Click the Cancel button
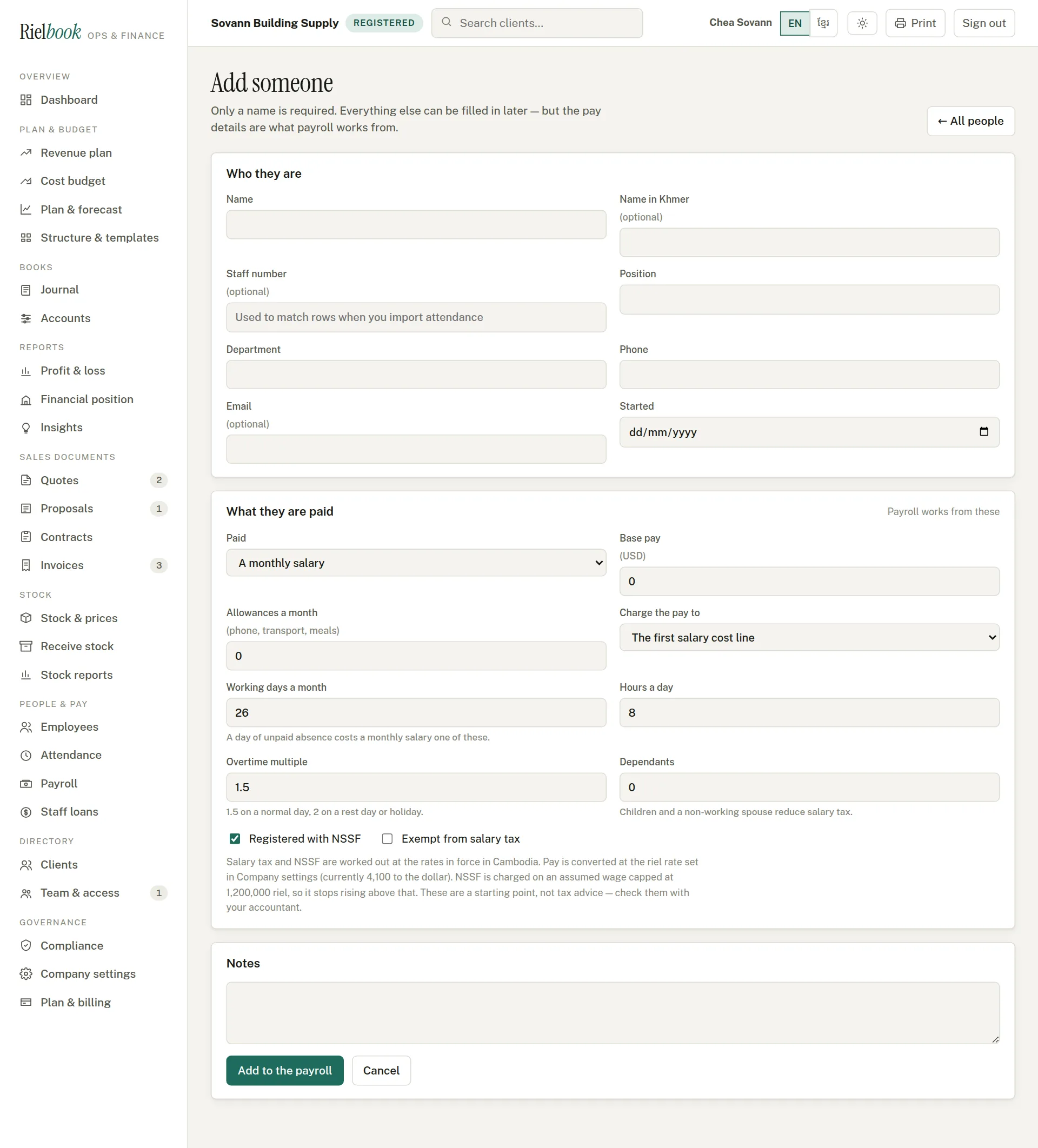 [x=381, y=1071]
